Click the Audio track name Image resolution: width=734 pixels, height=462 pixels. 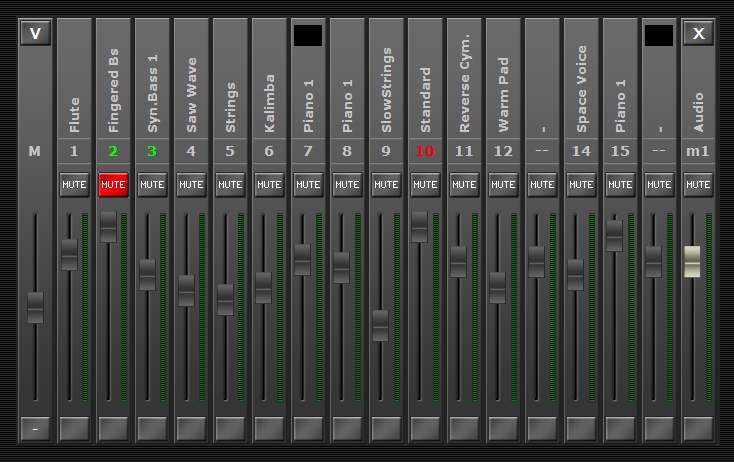[698, 112]
